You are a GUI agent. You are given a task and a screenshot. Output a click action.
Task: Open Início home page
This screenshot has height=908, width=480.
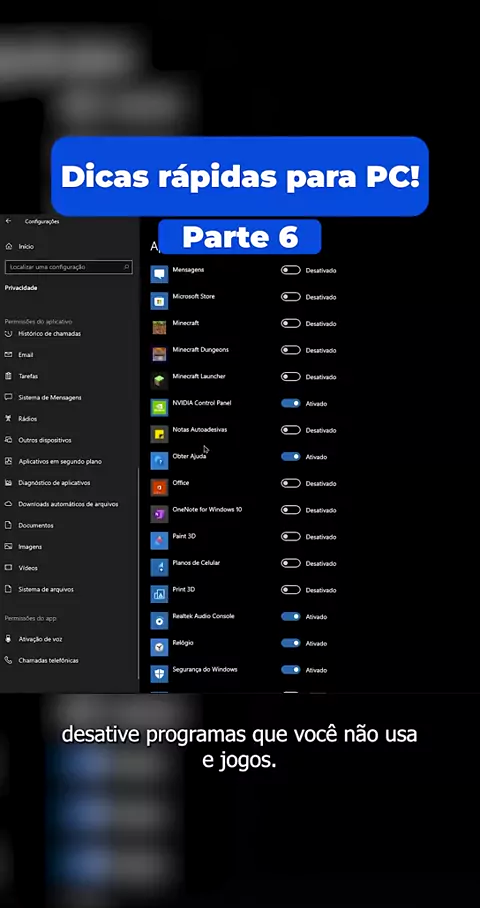coord(20,247)
